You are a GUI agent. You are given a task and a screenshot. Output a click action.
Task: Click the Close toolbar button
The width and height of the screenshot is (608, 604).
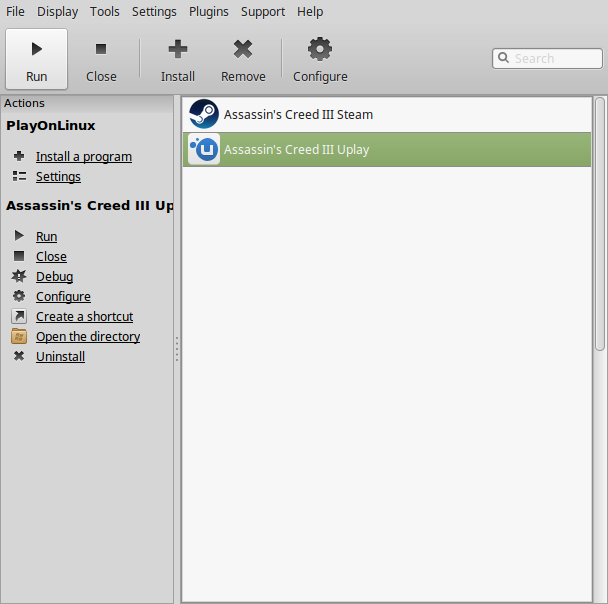tap(101, 59)
